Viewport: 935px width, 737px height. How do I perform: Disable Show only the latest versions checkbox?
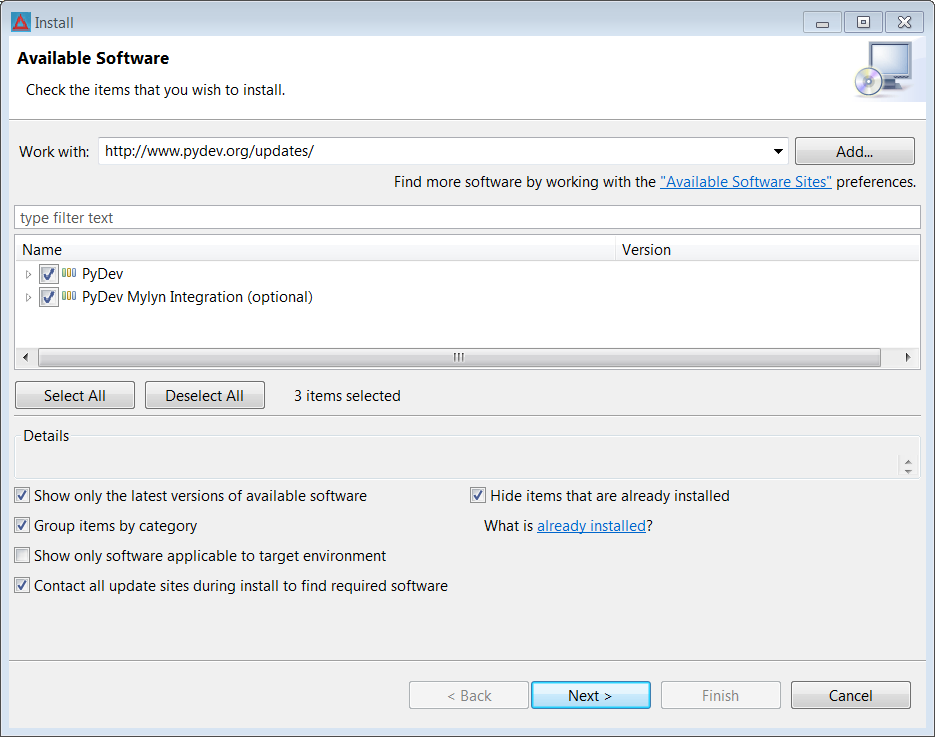point(22,496)
